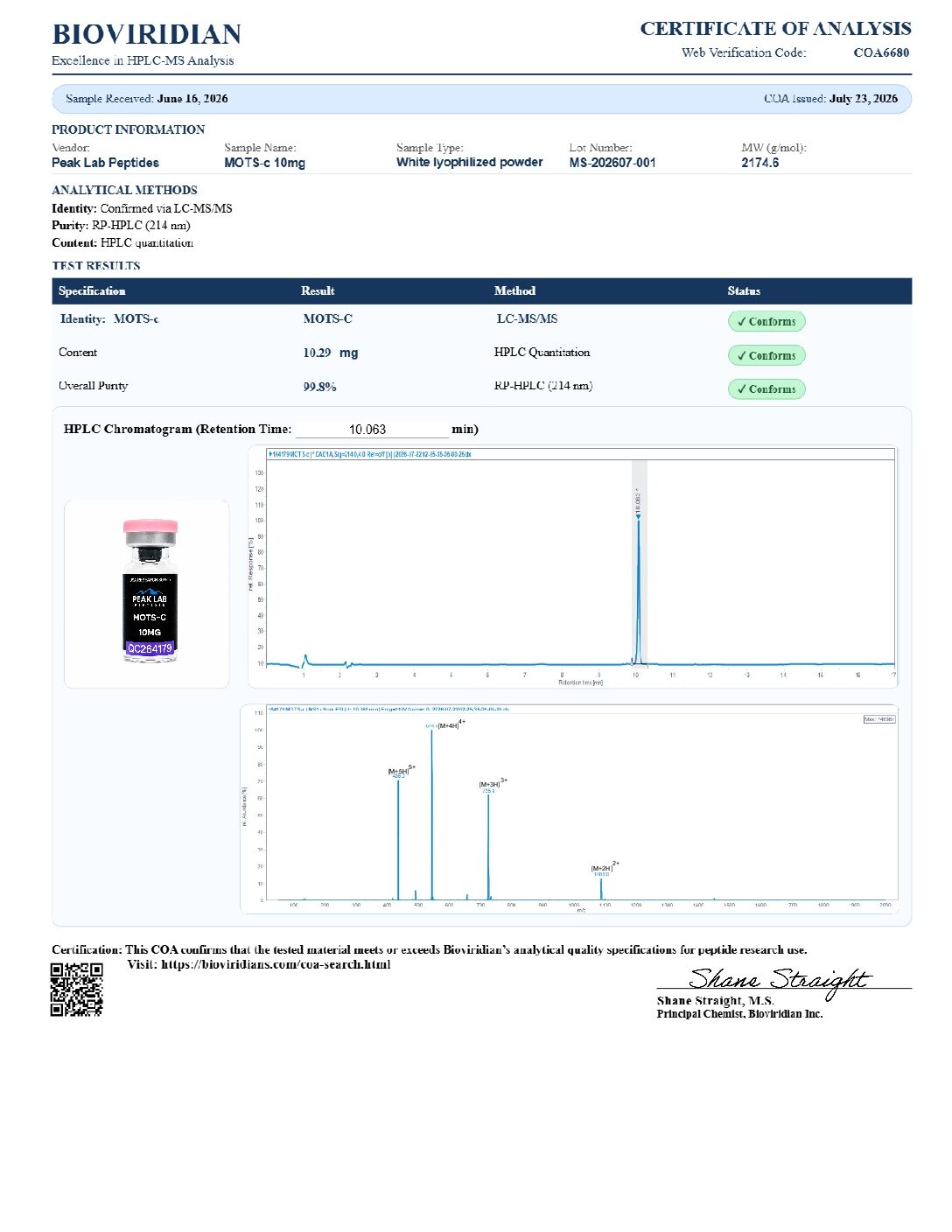Click the Result column header
Screen dimensions: 952x1232
pyautogui.click(x=318, y=291)
